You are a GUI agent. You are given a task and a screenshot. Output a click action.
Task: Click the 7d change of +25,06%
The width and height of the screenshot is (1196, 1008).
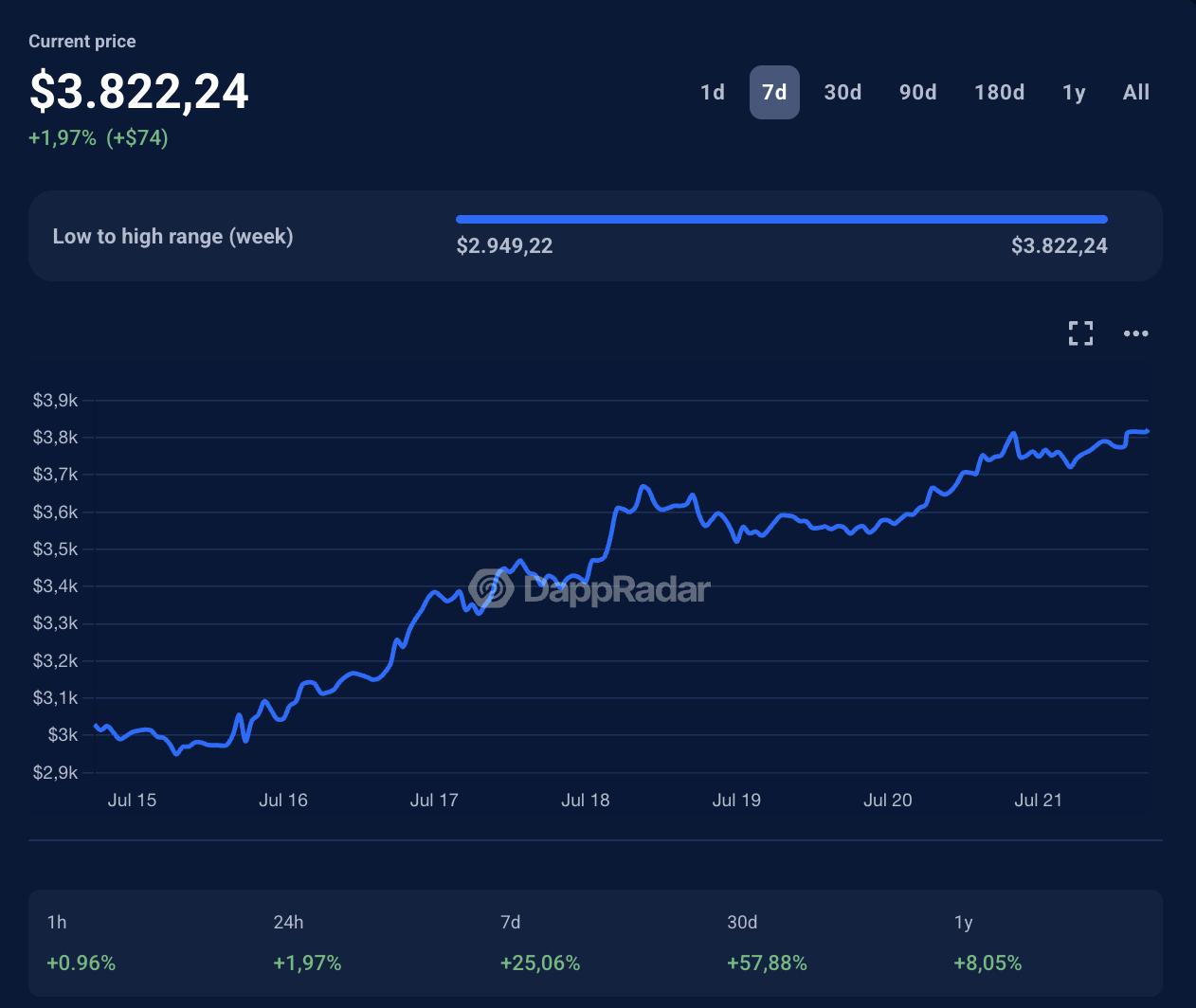coord(540,963)
